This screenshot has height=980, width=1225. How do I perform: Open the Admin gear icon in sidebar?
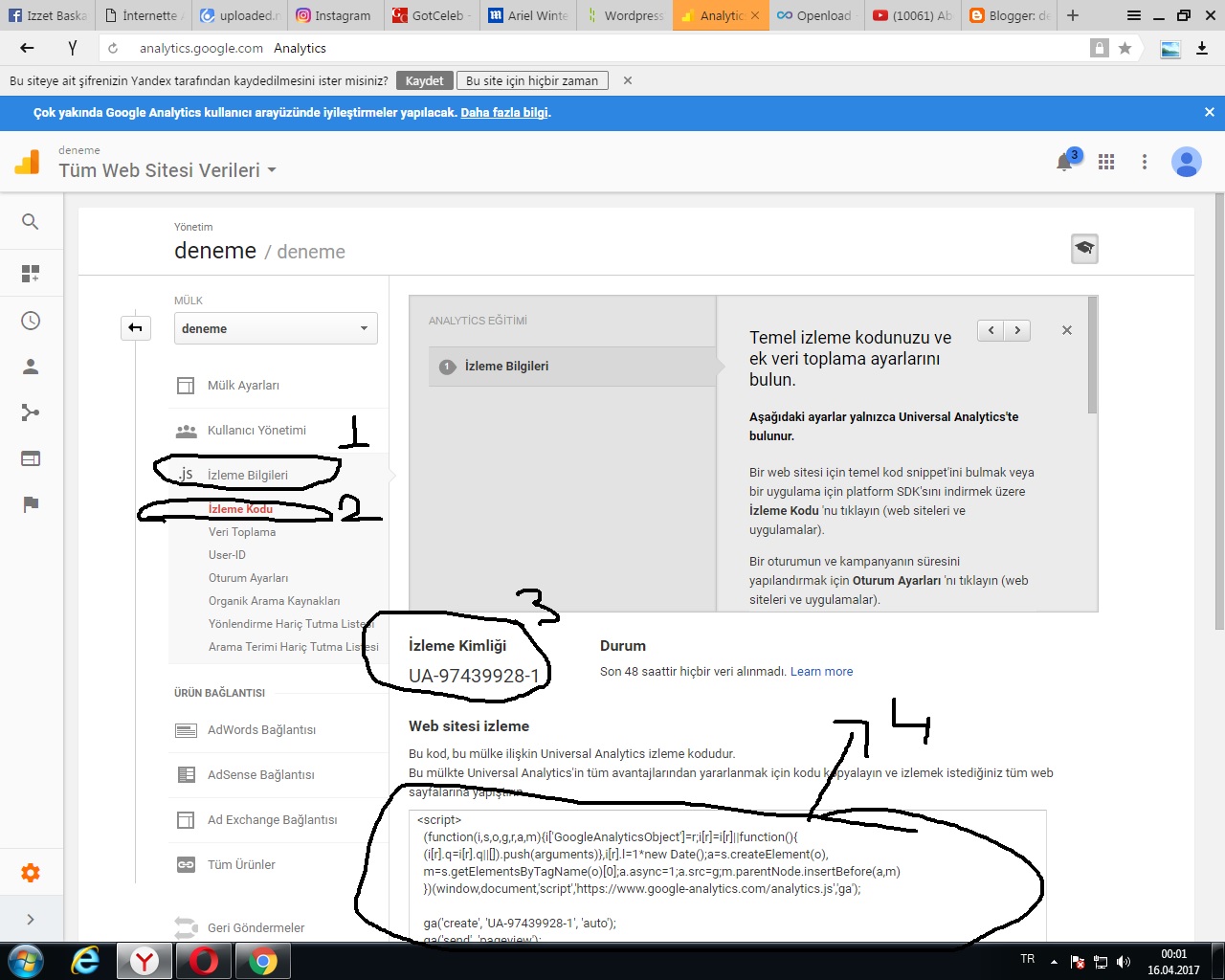tap(31, 873)
